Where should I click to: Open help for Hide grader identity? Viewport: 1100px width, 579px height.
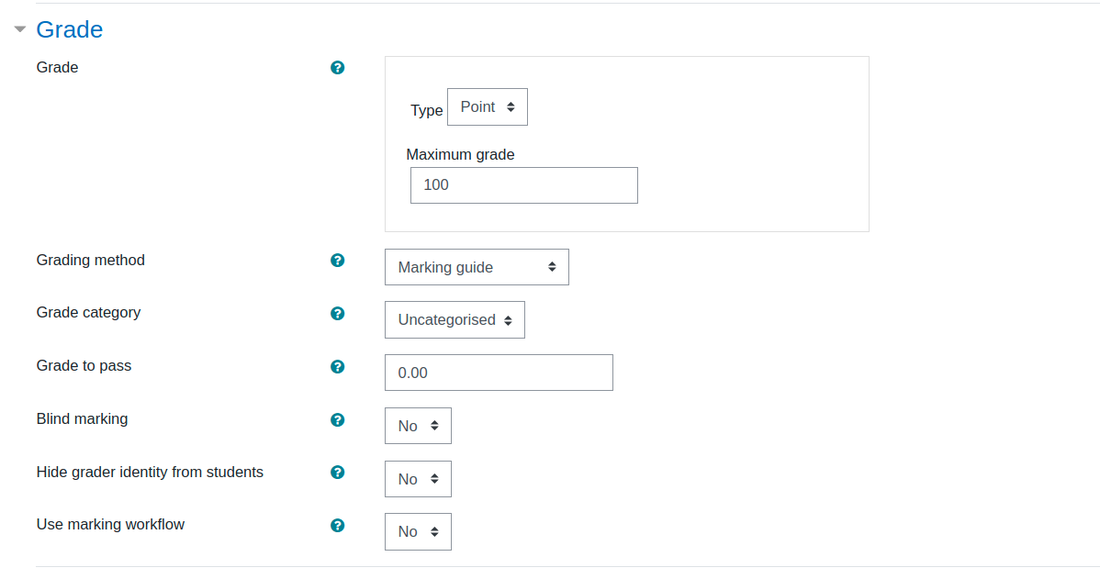point(337,472)
